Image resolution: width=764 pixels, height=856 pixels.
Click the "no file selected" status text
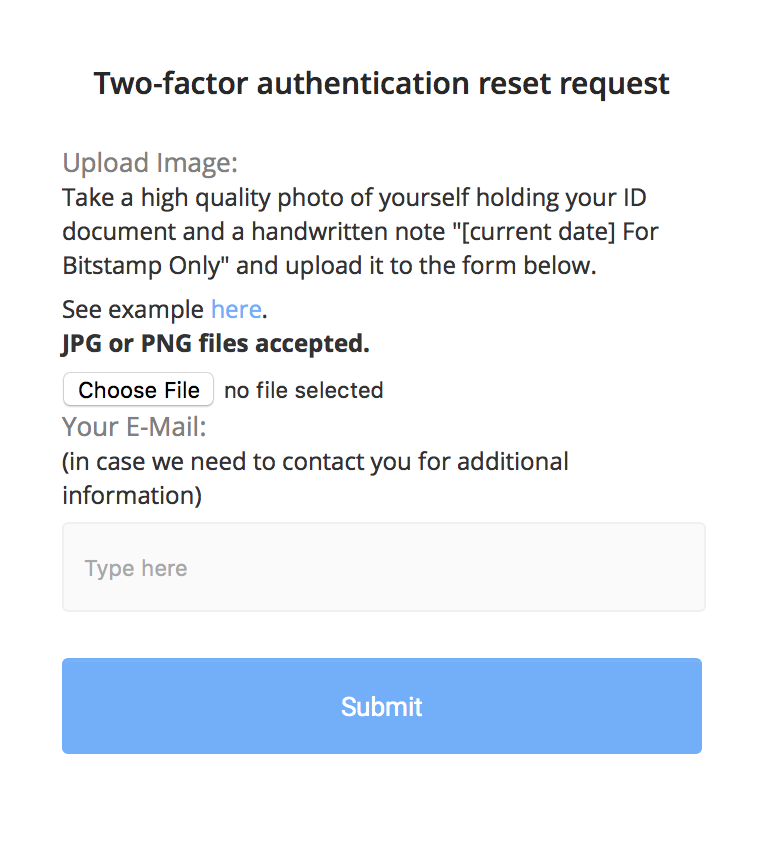(303, 390)
